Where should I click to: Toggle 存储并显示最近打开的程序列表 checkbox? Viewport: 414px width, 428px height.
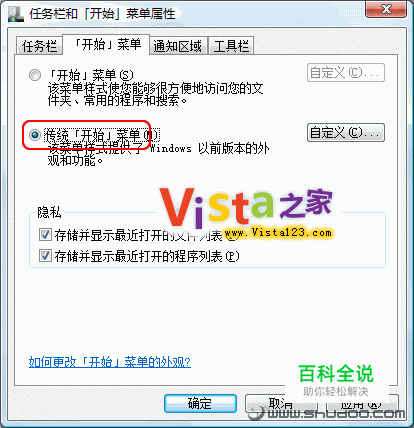45,256
